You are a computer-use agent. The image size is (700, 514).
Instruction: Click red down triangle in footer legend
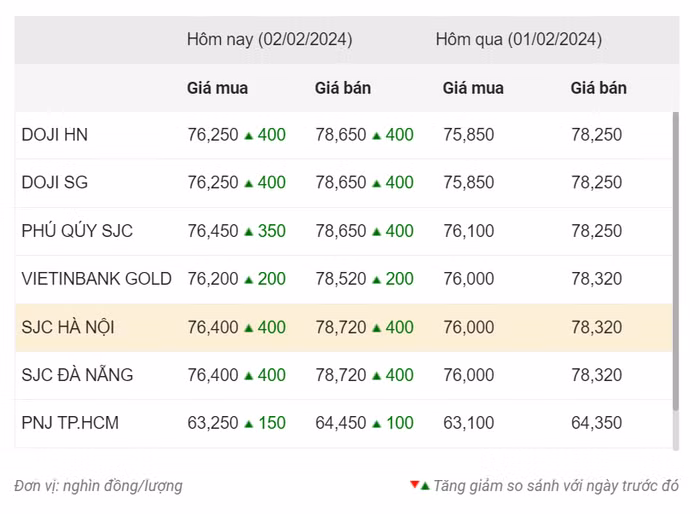pos(414,485)
